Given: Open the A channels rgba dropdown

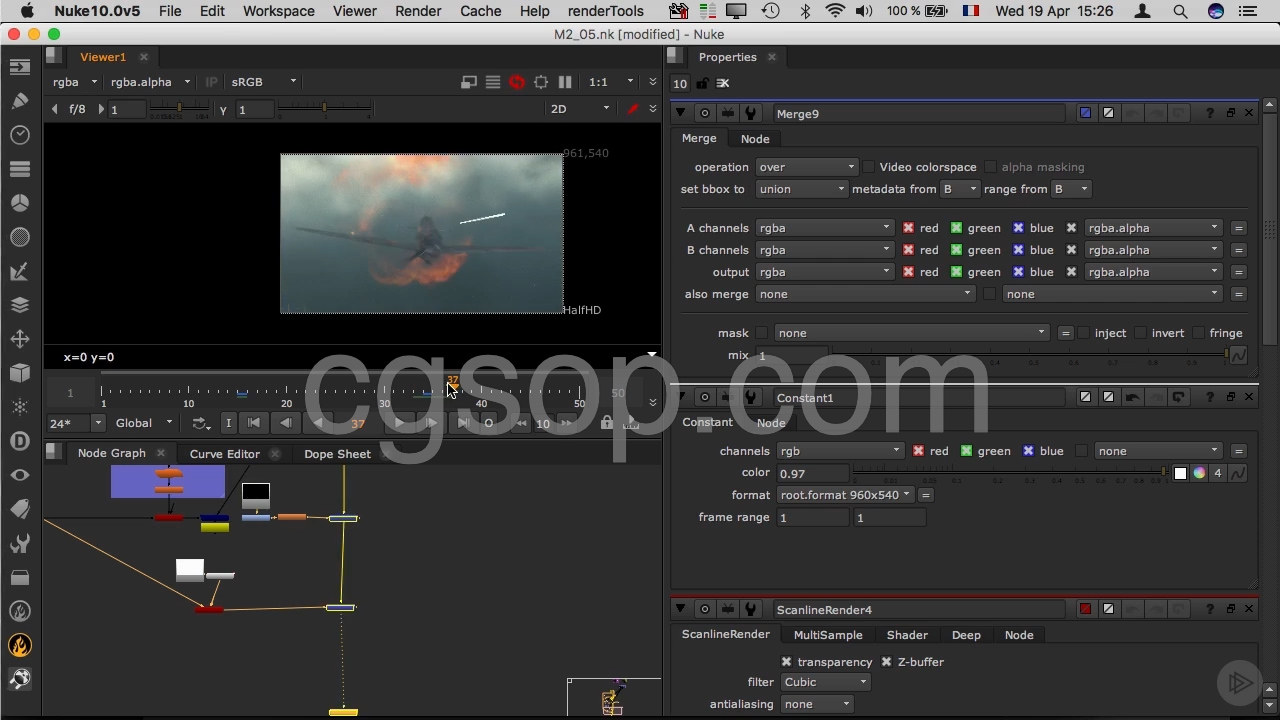Looking at the screenshot, I should click(823, 228).
